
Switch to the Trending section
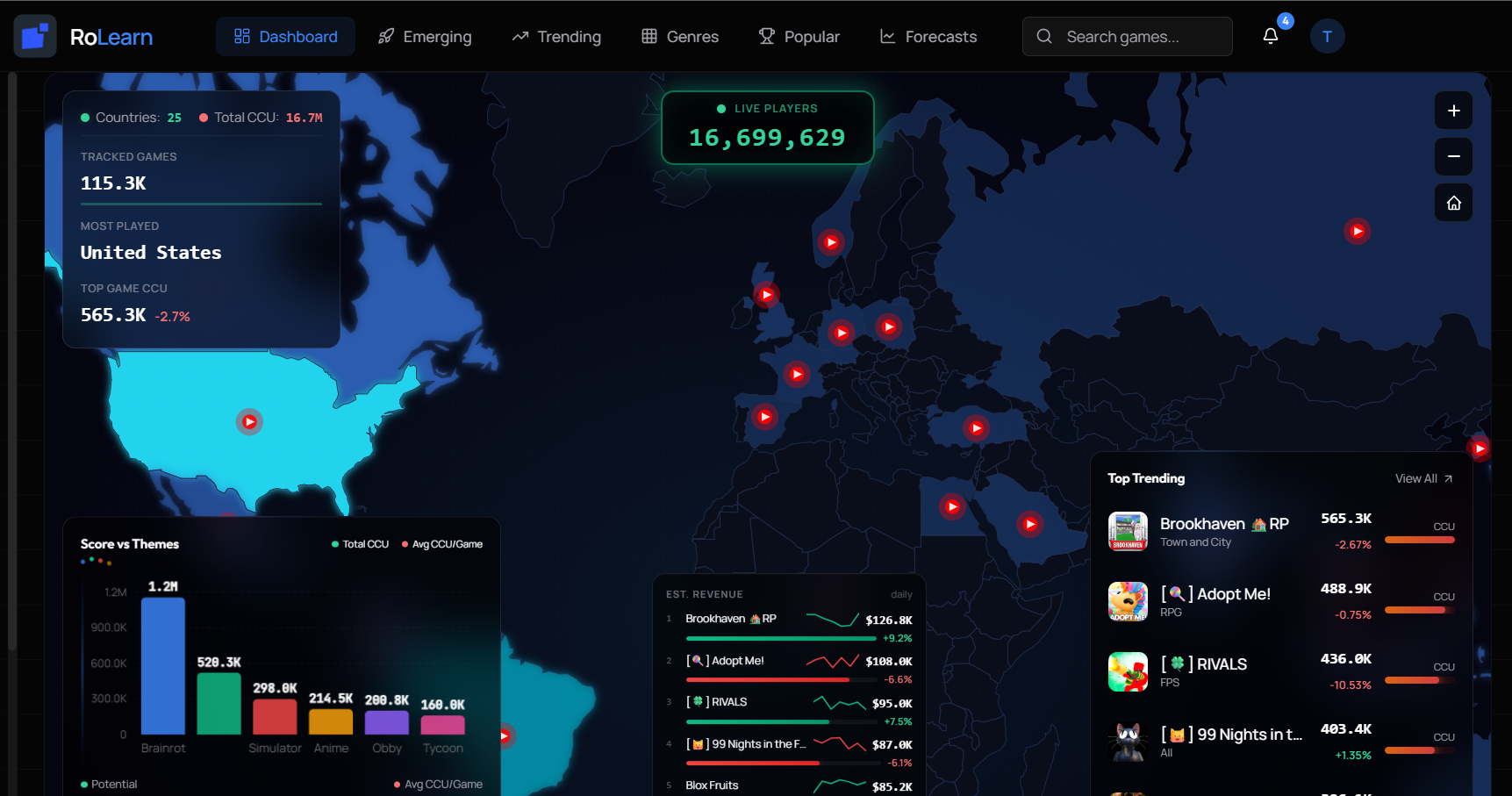point(555,36)
